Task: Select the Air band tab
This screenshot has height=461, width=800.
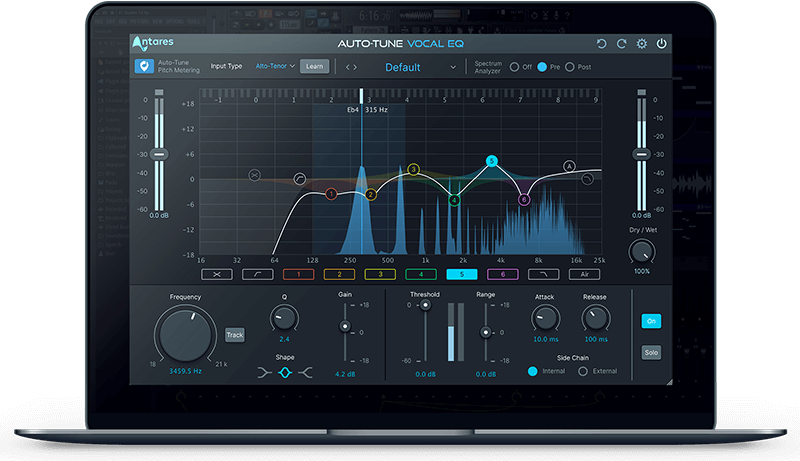Action: pyautogui.click(x=584, y=274)
